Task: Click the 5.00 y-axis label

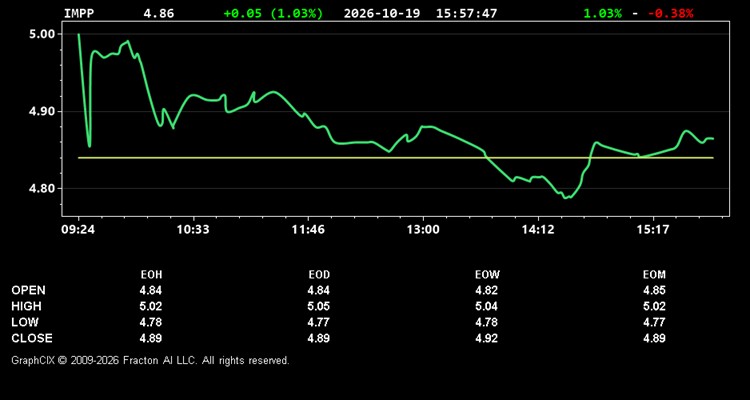Action: click(43, 34)
